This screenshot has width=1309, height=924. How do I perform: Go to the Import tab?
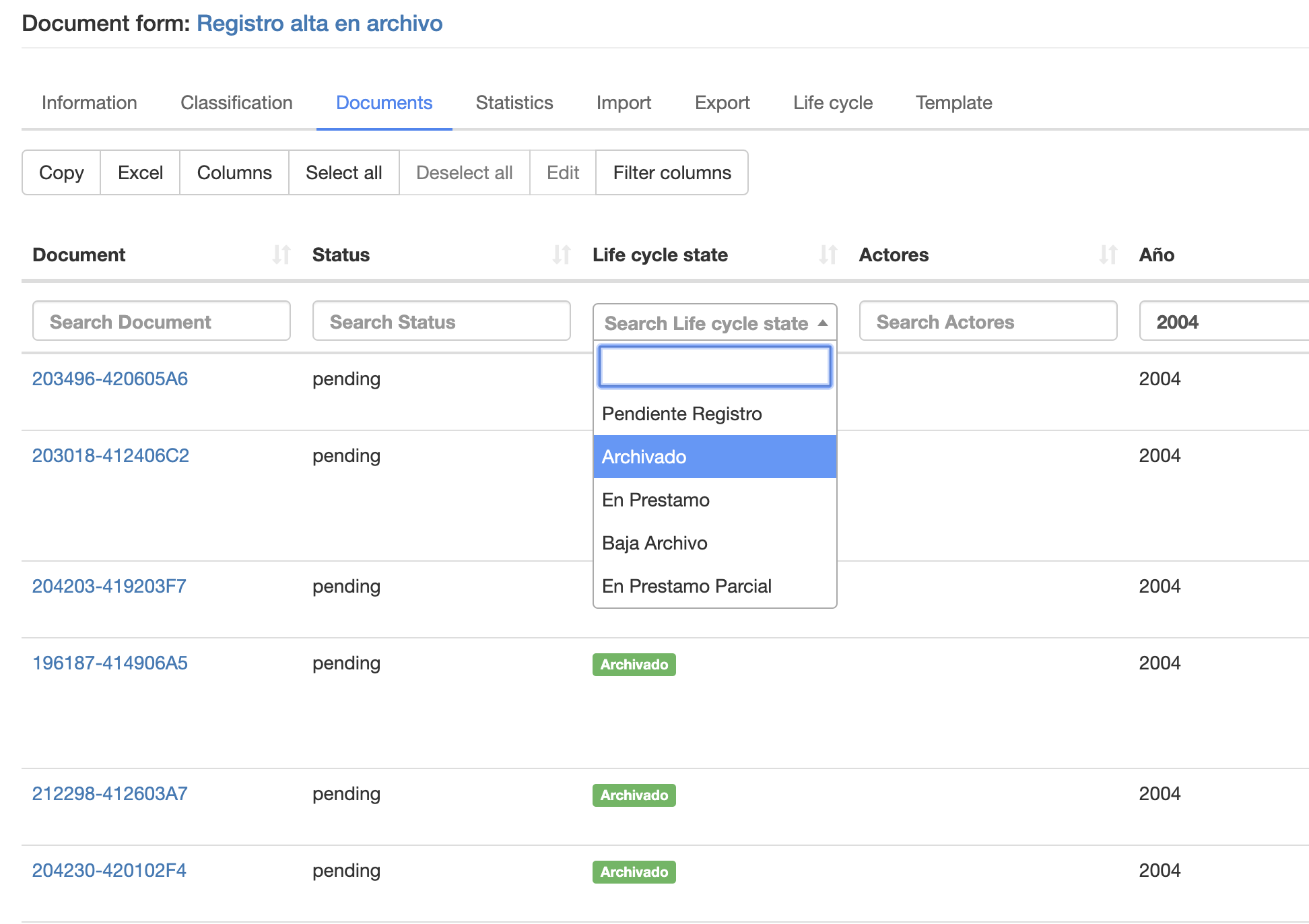tap(624, 102)
